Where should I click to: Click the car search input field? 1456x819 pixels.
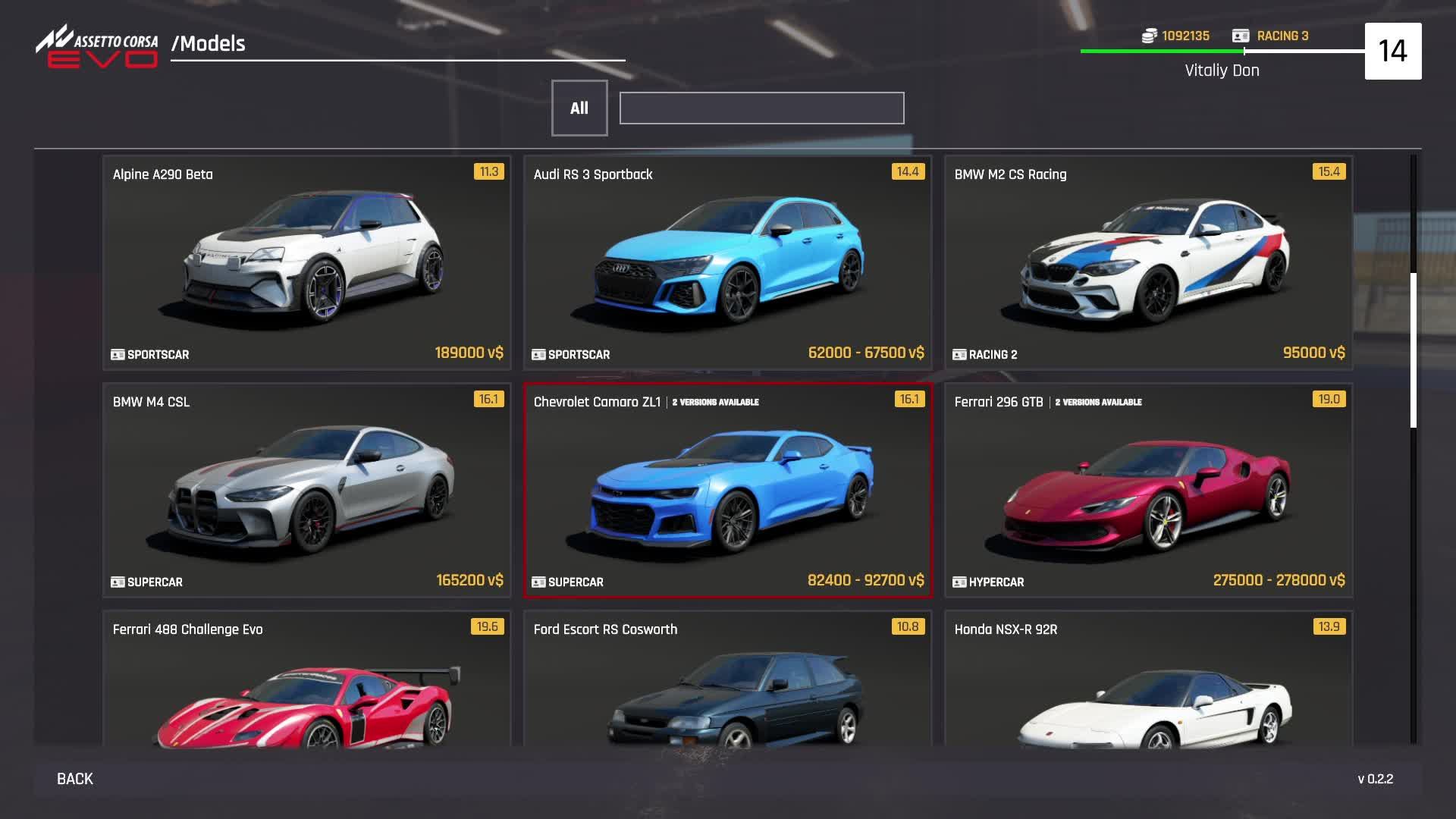coord(761,108)
